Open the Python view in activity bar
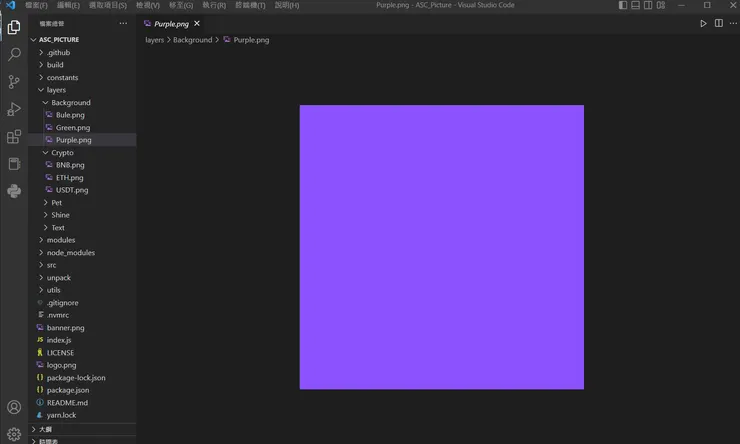Viewport: 740px width, 444px height. tap(14, 191)
